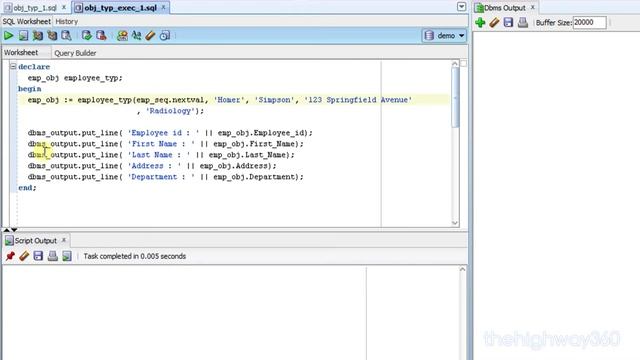Click run icon in Script Output toolbar
This screenshot has width=640, height=360.
[67, 256]
